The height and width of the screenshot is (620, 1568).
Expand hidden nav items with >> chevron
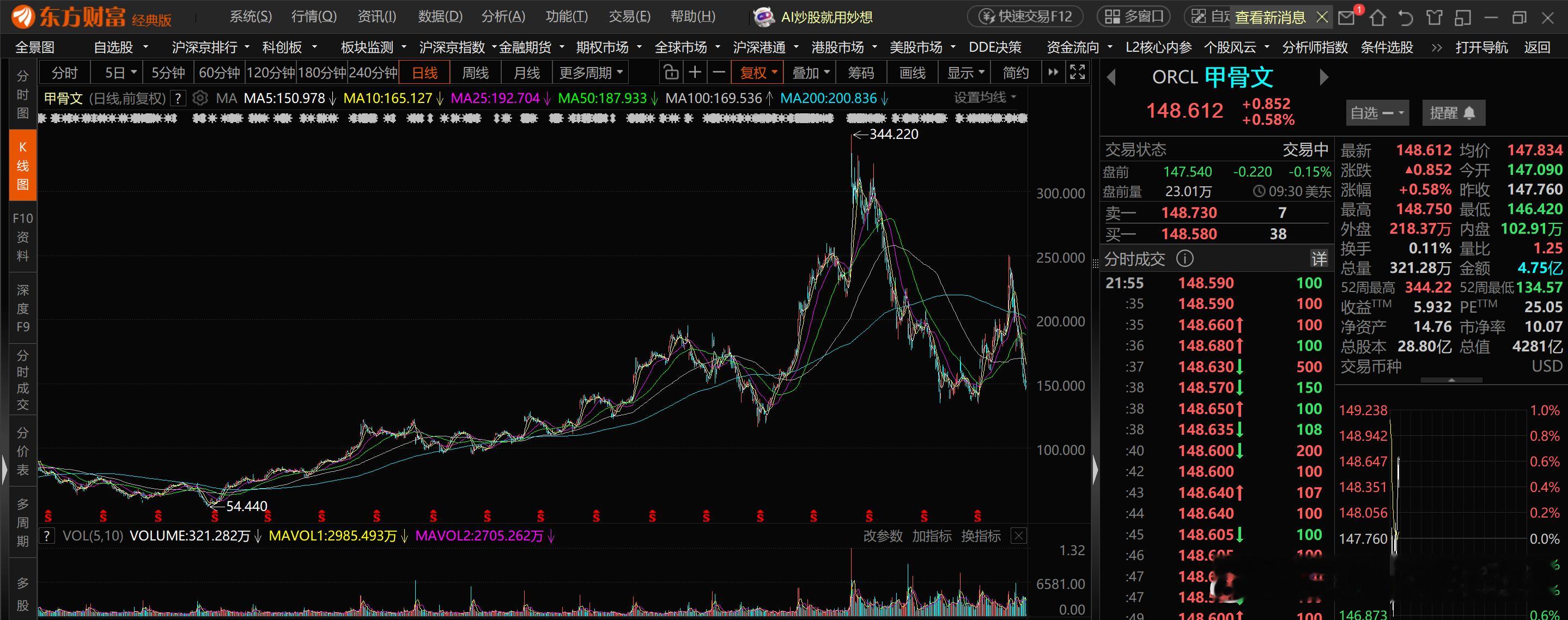[1437, 47]
